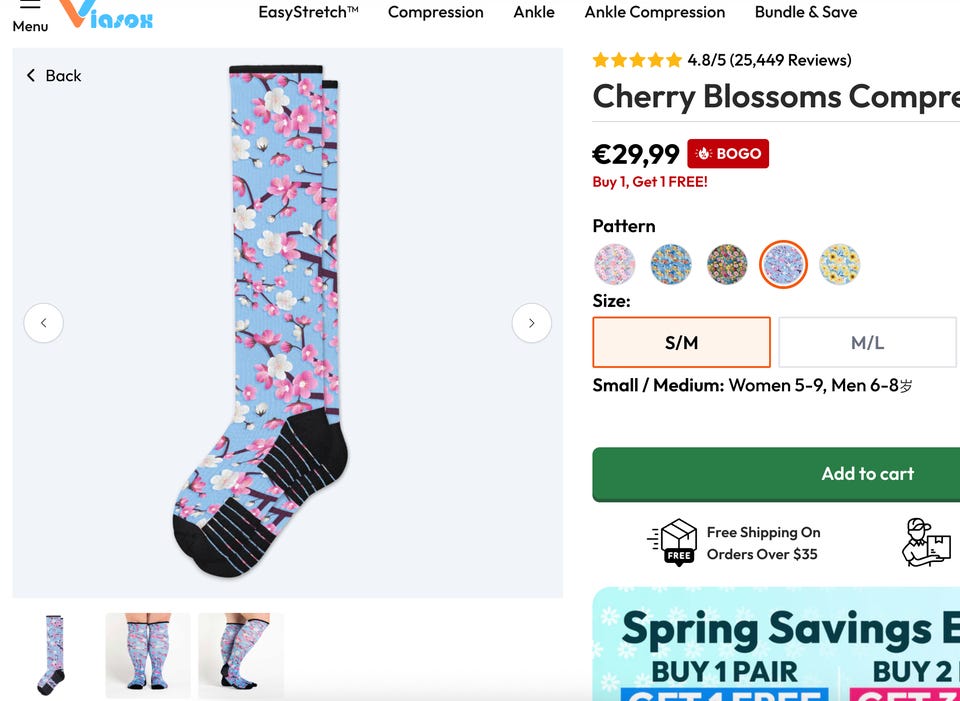Open the 25,449 Reviews link
The height and width of the screenshot is (701, 960).
coord(790,60)
